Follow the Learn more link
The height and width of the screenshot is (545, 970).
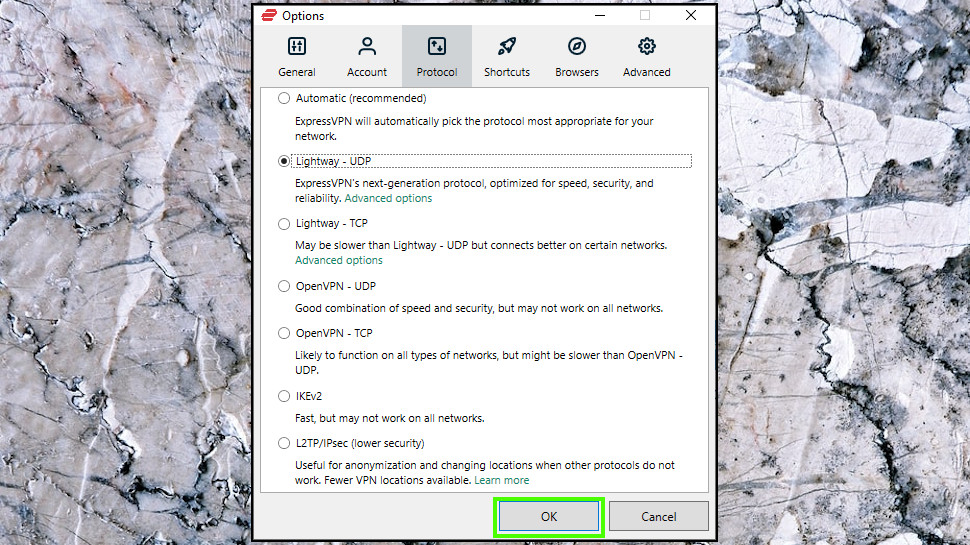(x=502, y=480)
